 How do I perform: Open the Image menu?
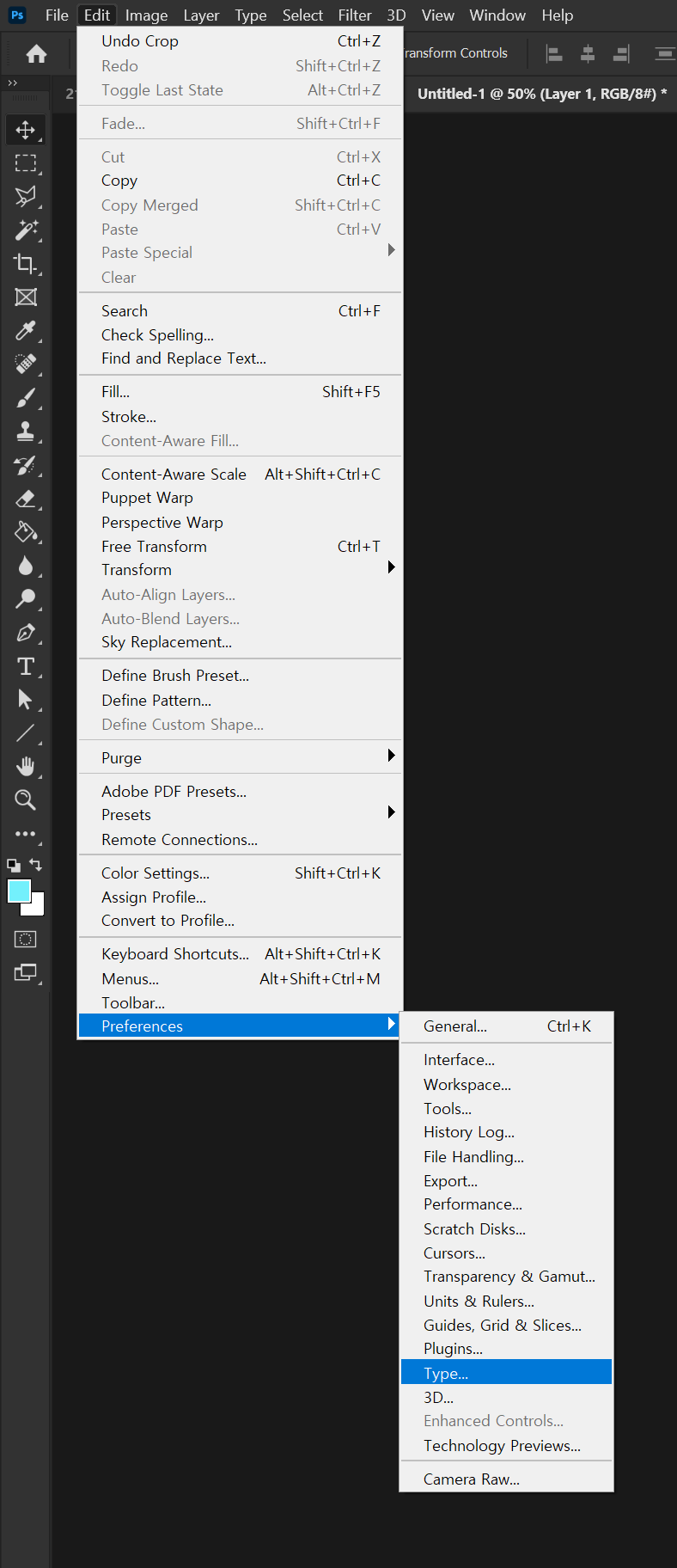[x=146, y=15]
